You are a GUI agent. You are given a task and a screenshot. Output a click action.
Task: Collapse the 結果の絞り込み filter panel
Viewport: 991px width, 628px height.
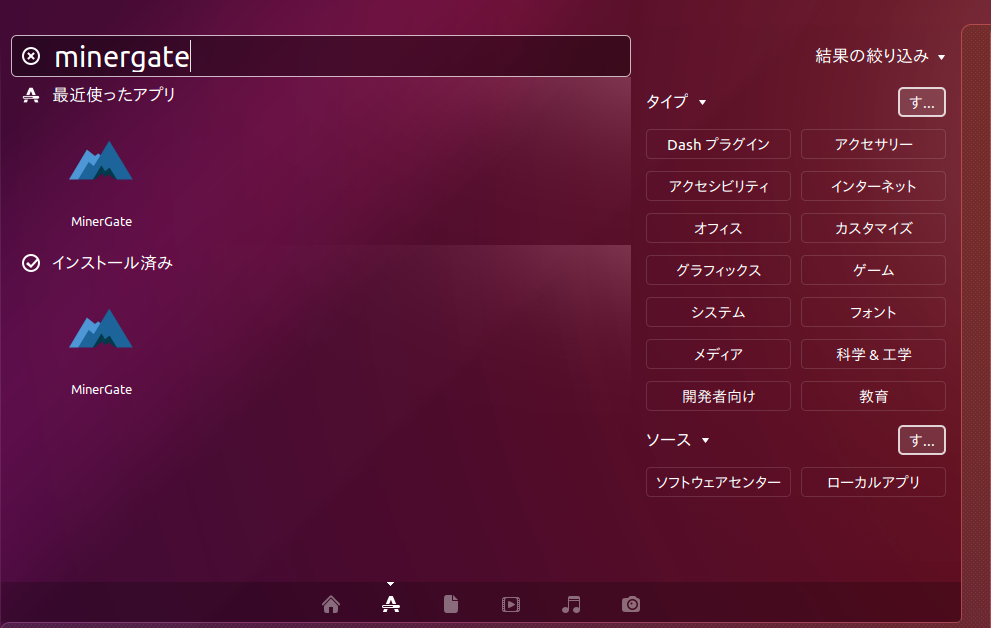(x=880, y=56)
